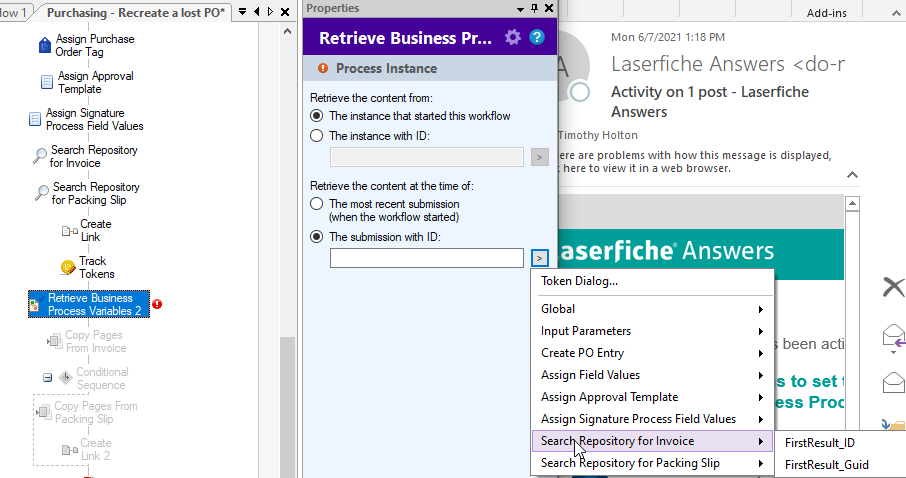Viewport: 906px width, 478px height.
Task: Click the Assign Approval Template activity icon
Action: click(x=47, y=82)
